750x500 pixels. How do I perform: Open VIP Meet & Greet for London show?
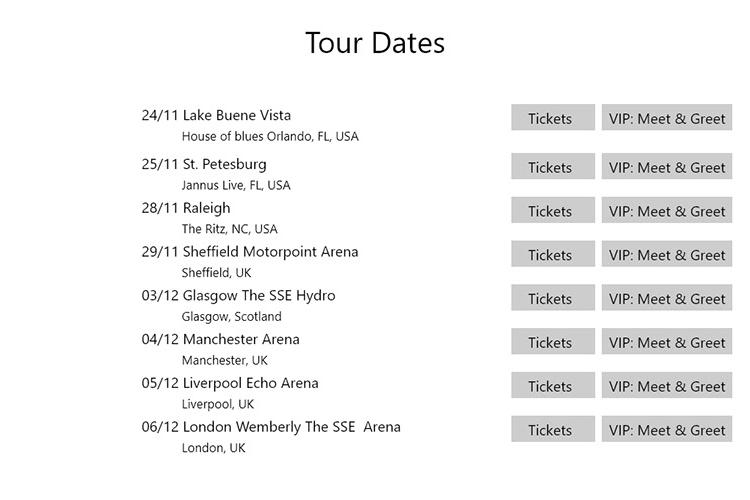tap(667, 429)
